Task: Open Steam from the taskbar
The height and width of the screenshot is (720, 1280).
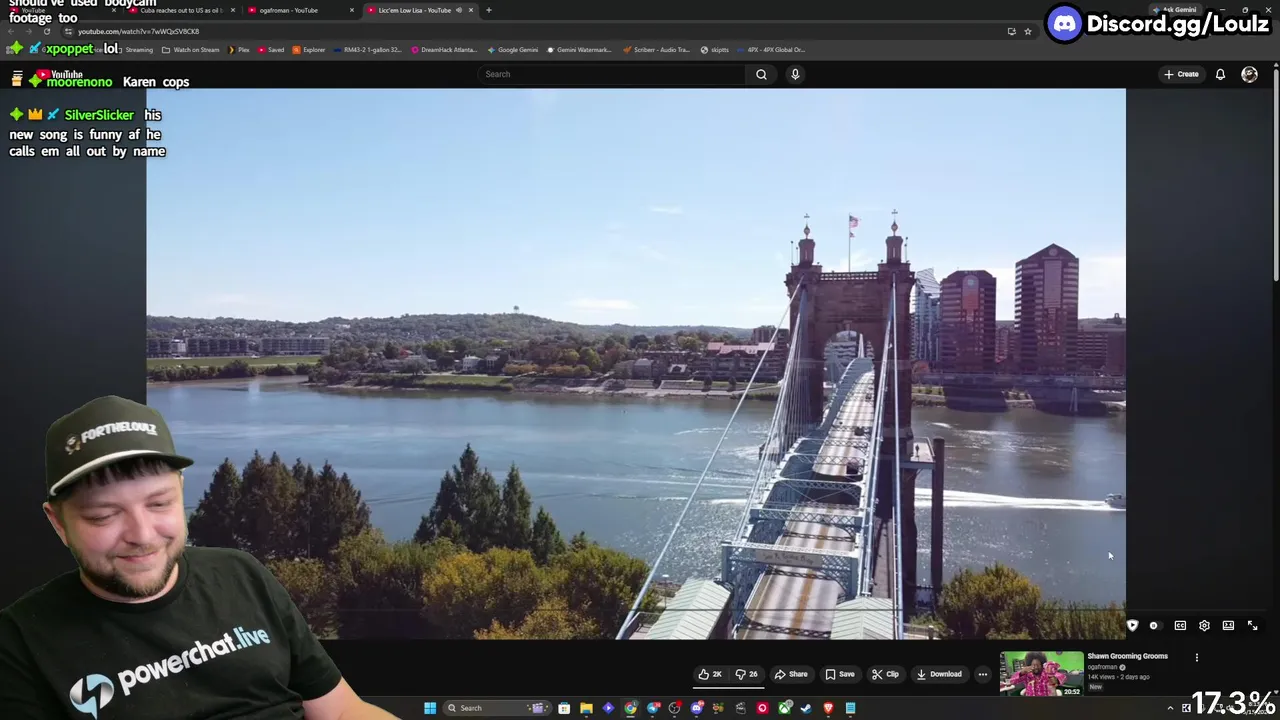Action: click(x=806, y=708)
